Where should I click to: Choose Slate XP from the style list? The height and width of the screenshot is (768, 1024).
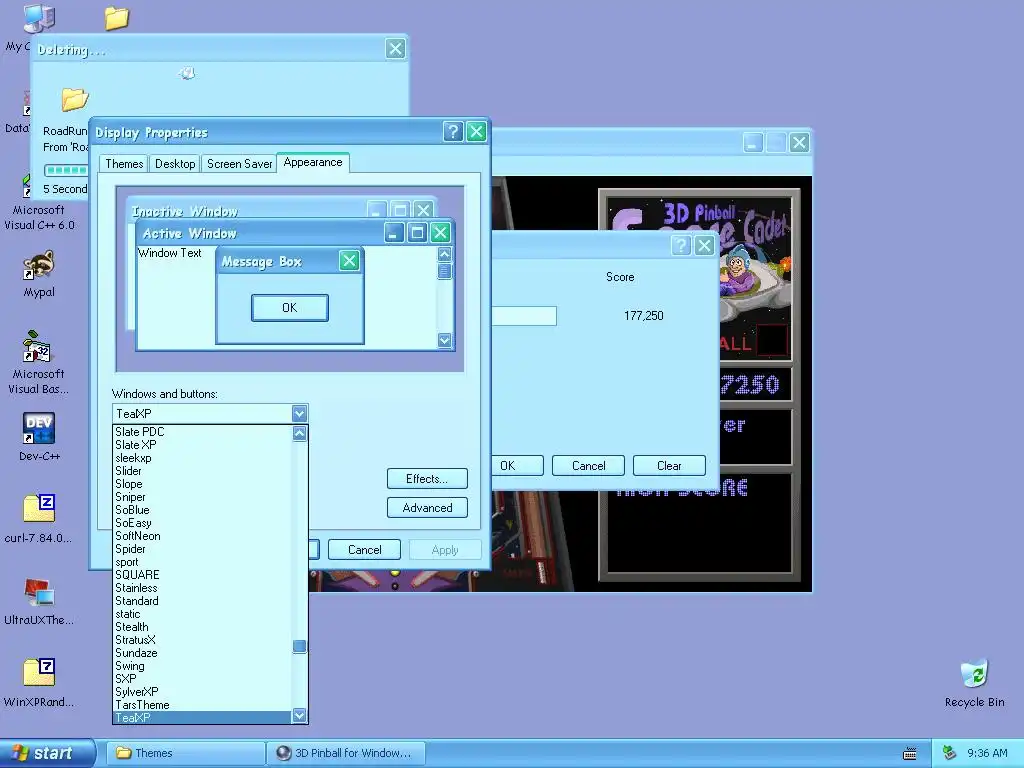[202, 445]
